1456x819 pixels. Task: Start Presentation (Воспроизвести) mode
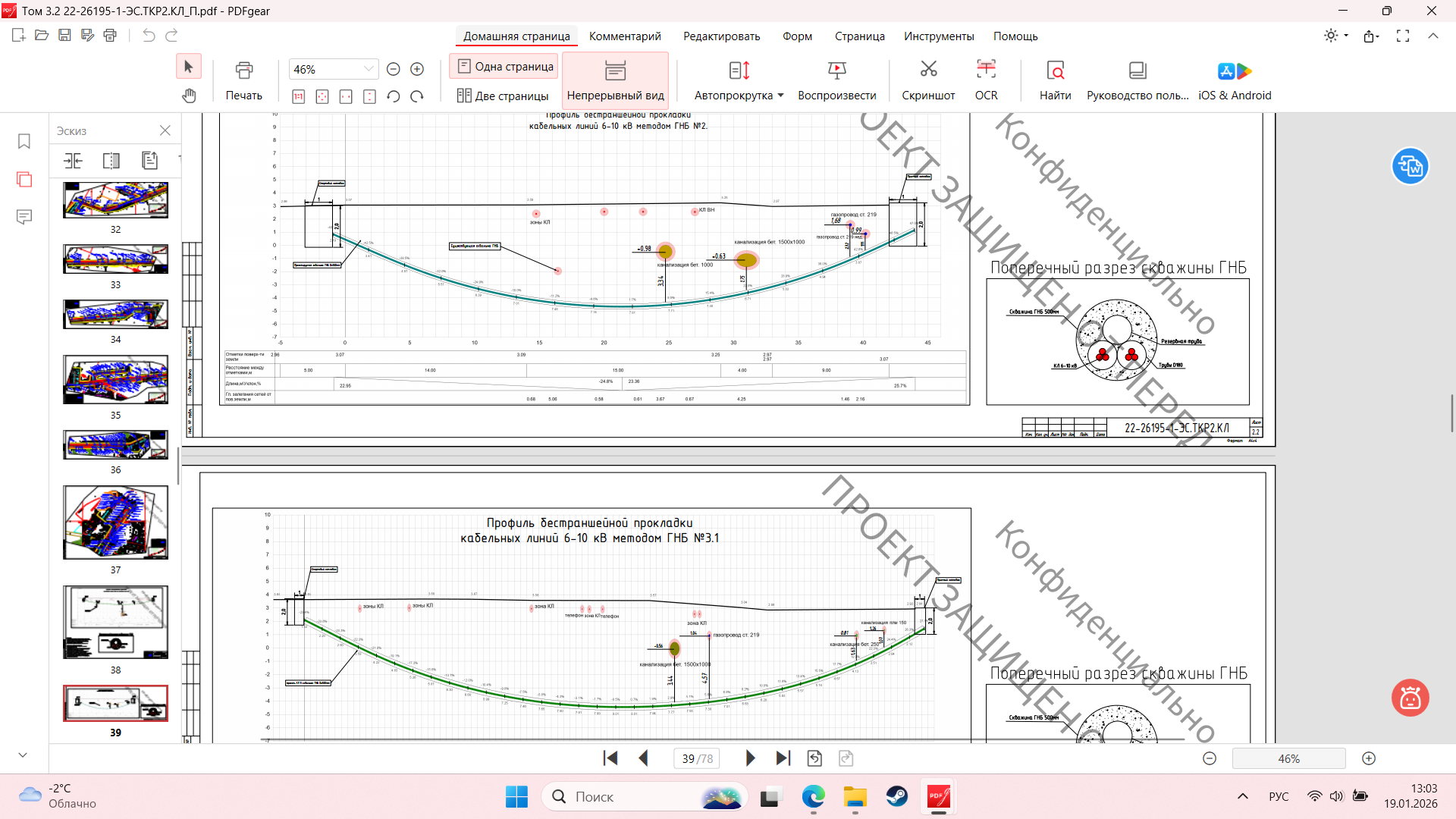point(836,71)
